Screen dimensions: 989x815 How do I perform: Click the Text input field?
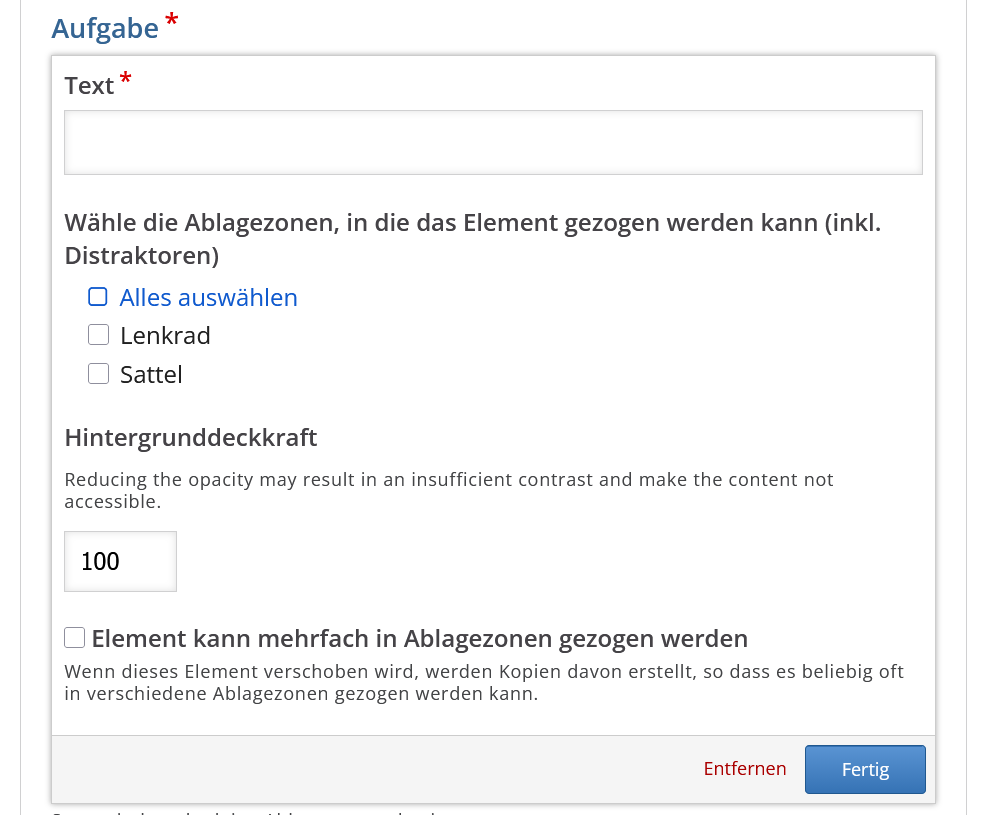pyautogui.click(x=492, y=143)
